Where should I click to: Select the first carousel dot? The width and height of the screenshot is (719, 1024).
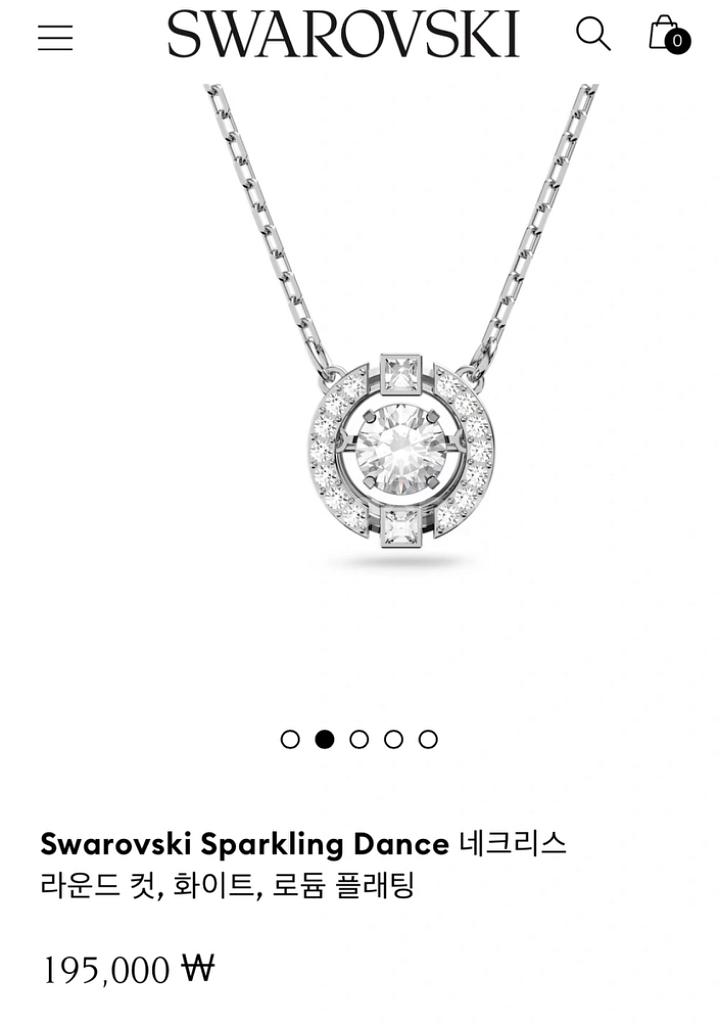pyautogui.click(x=290, y=739)
